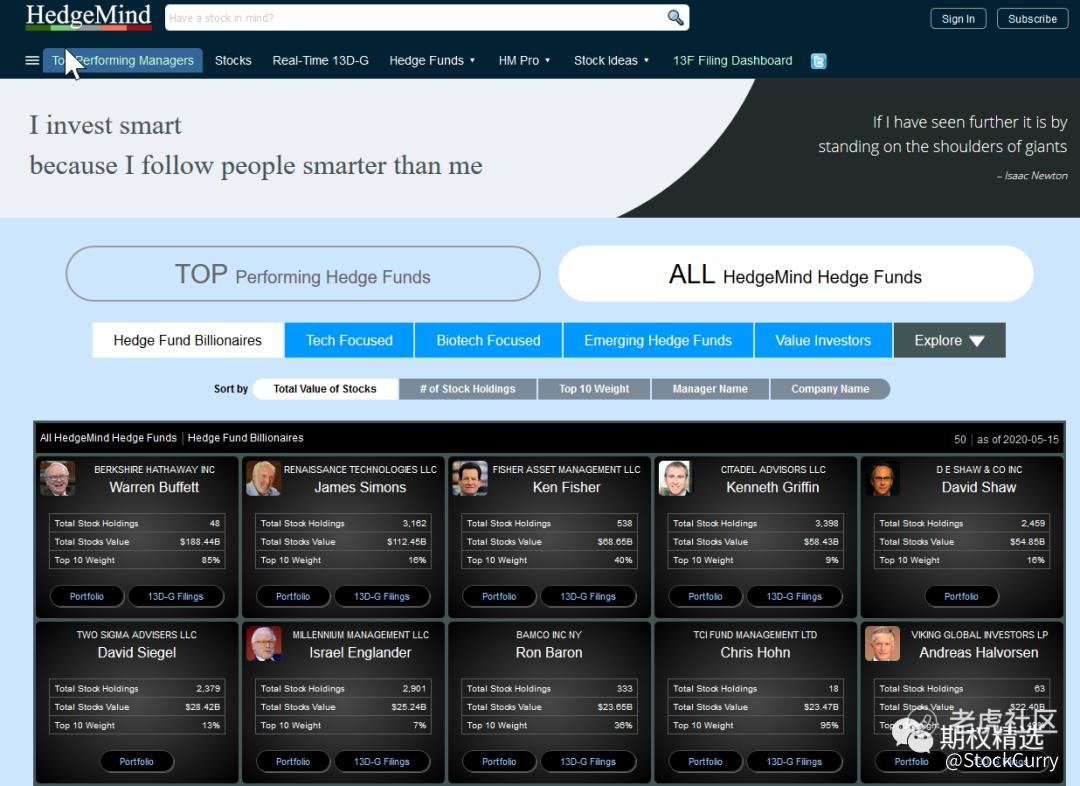Open James Simons' 13D-G Filings
The height and width of the screenshot is (786, 1080).
click(382, 597)
